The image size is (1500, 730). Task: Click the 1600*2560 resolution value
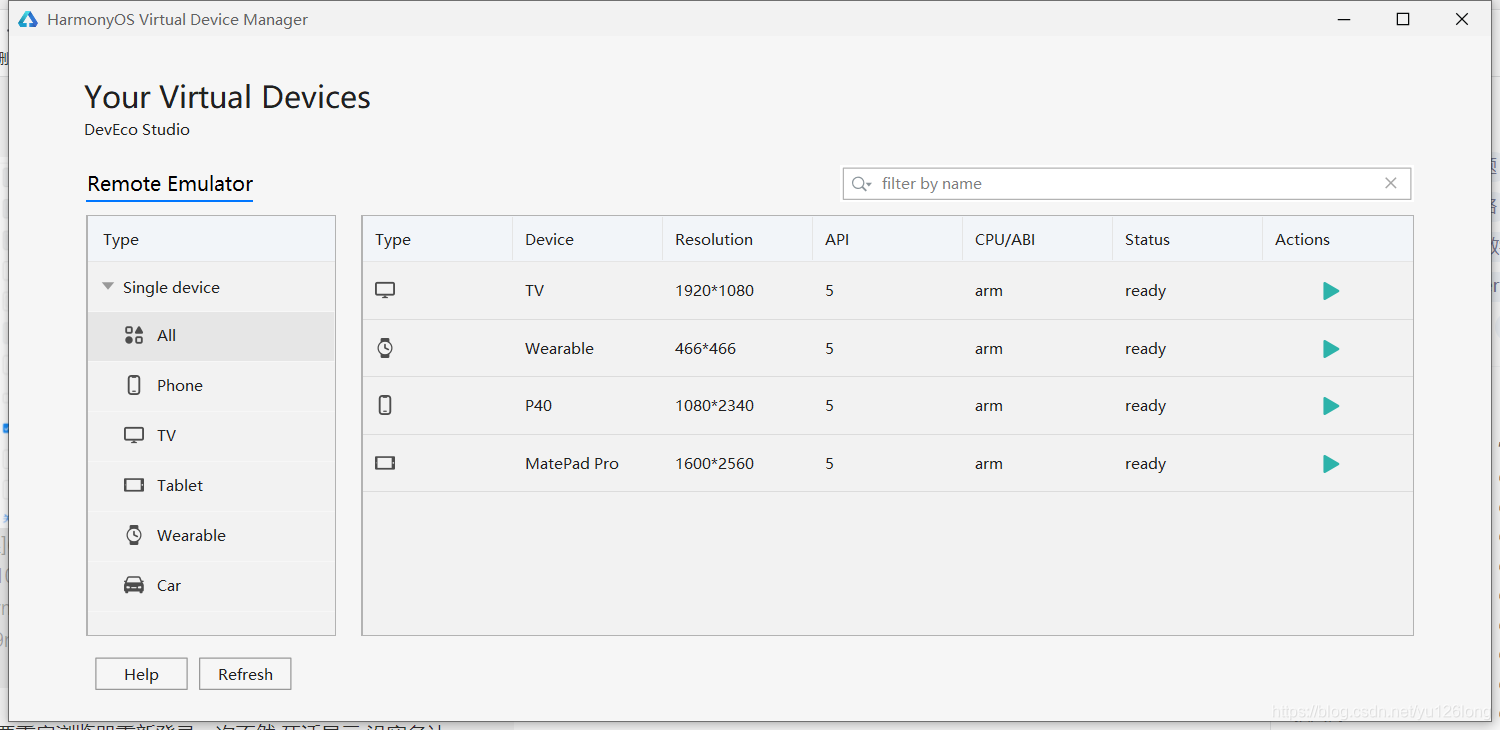(714, 464)
